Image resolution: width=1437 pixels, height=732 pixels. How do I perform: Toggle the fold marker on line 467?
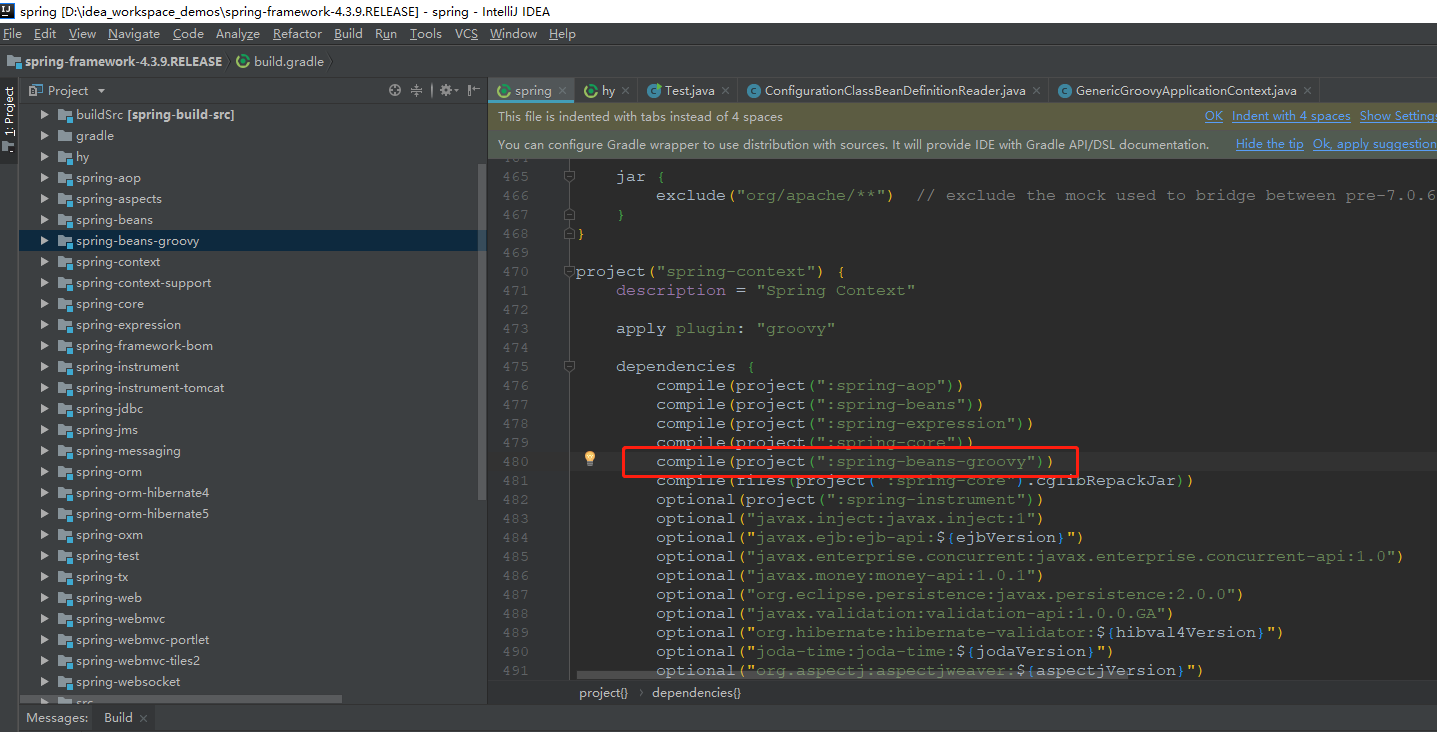569,214
